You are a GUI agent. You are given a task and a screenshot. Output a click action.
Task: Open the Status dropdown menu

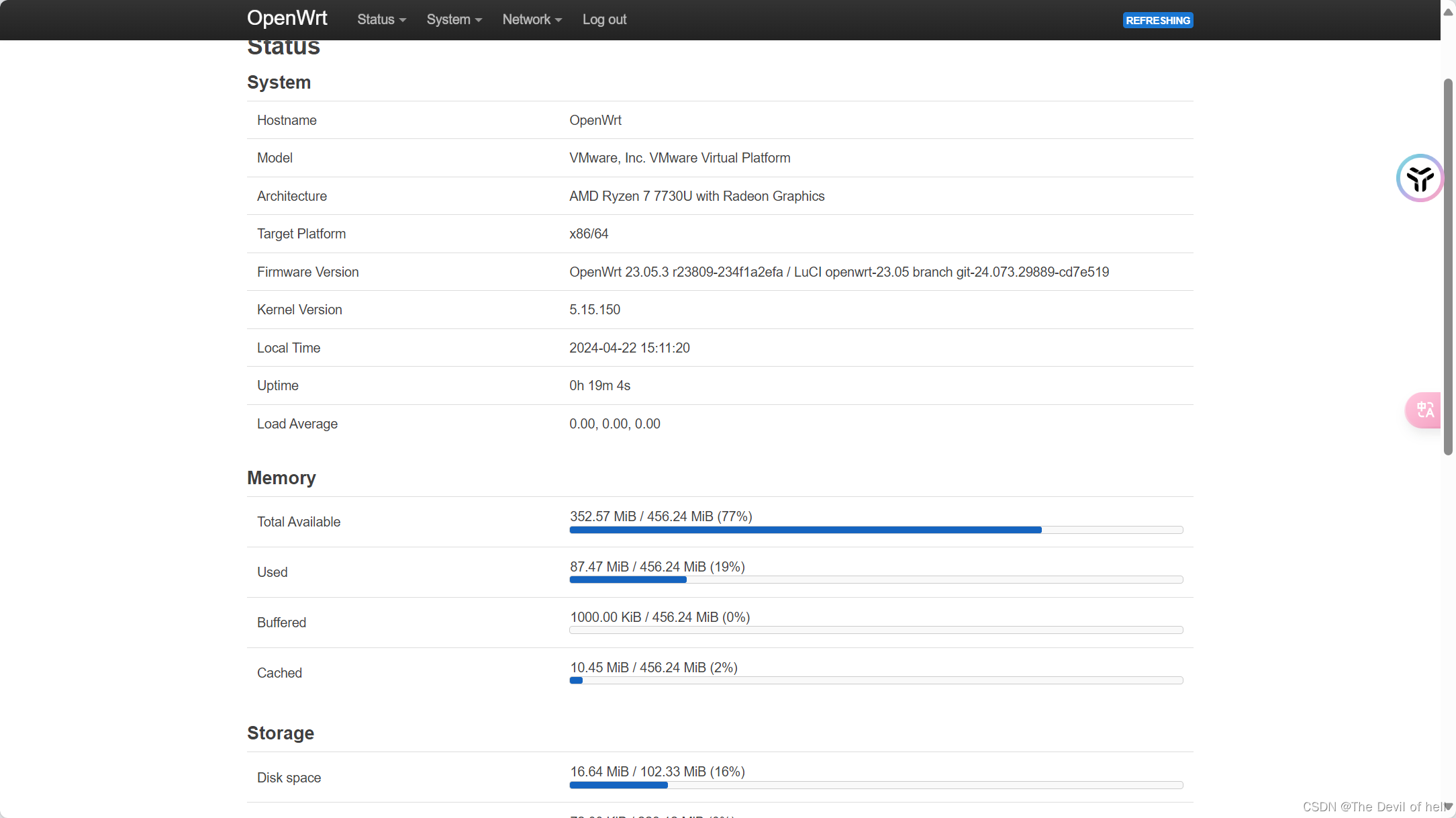coord(381,19)
